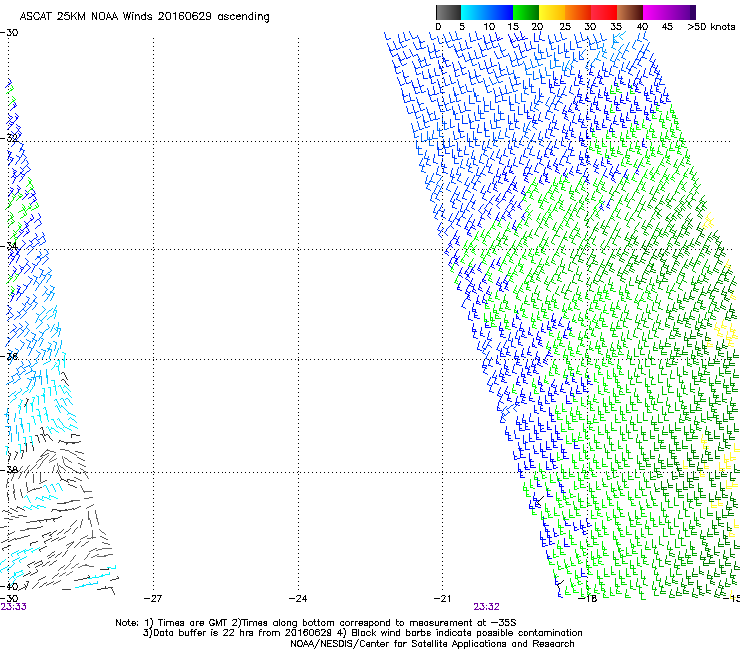Viewport: 740px width, 650px height.
Task: Click the magenta 40-45 knots legend segment
Action: click(656, 12)
